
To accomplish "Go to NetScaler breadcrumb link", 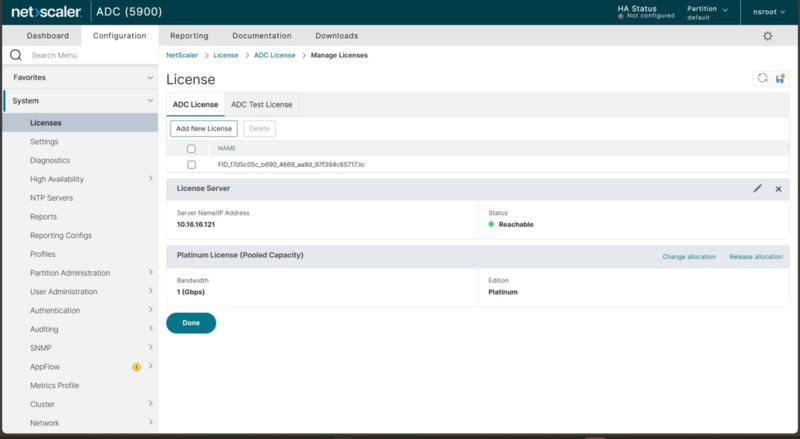I will pos(182,55).
